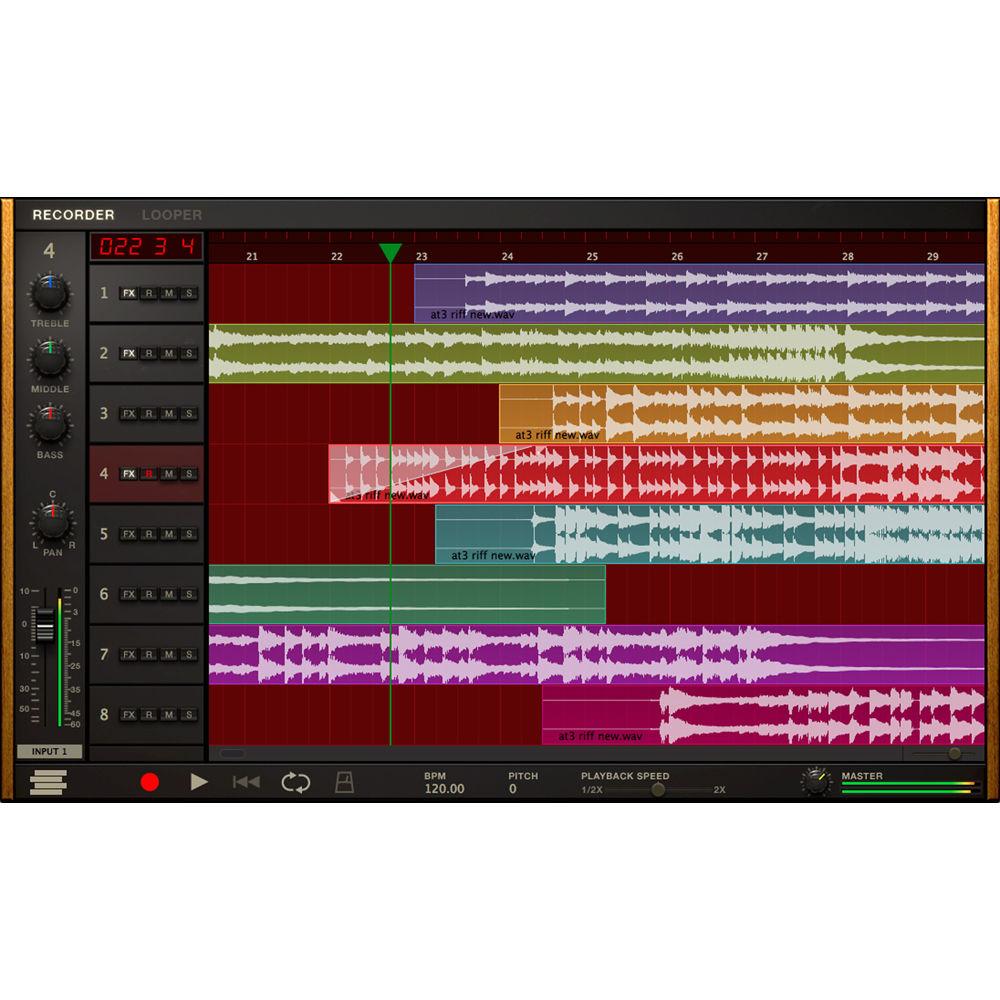Viewport: 1000px width, 1000px height.
Task: Mute track 2 with its M button
Action: pos(168,353)
